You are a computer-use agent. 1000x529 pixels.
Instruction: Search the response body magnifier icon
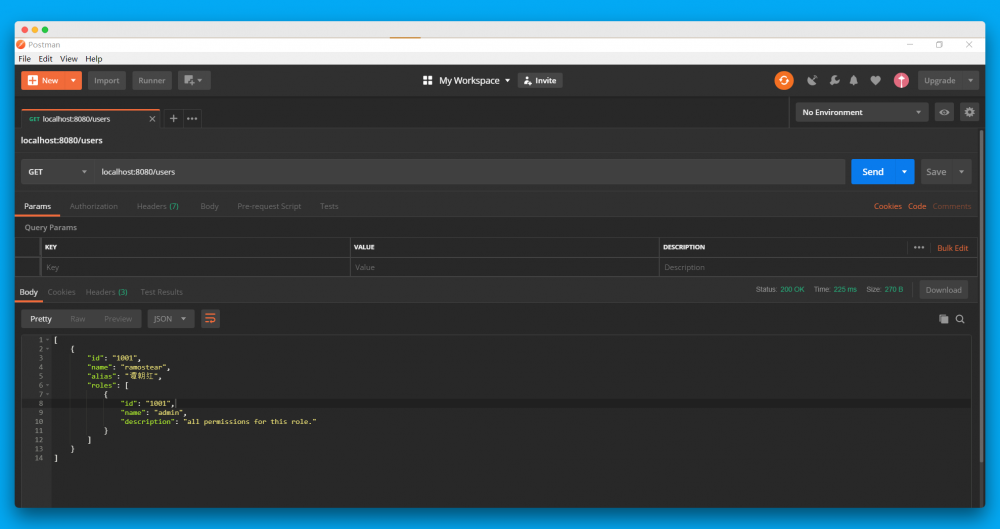(960, 319)
